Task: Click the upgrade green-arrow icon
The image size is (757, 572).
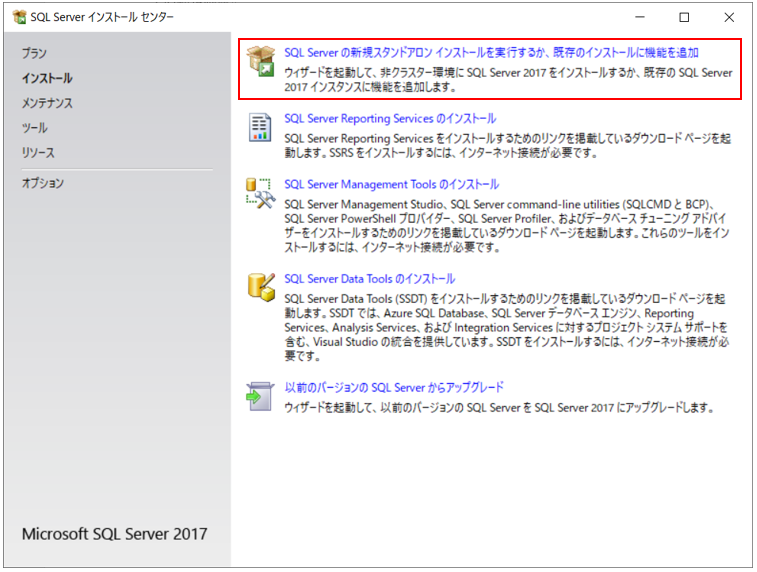Action: tap(260, 397)
